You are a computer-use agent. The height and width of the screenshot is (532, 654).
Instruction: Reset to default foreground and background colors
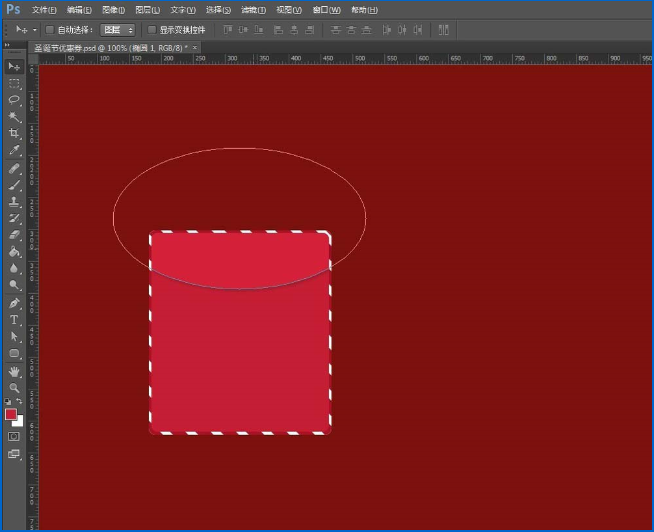pyautogui.click(x=8, y=401)
